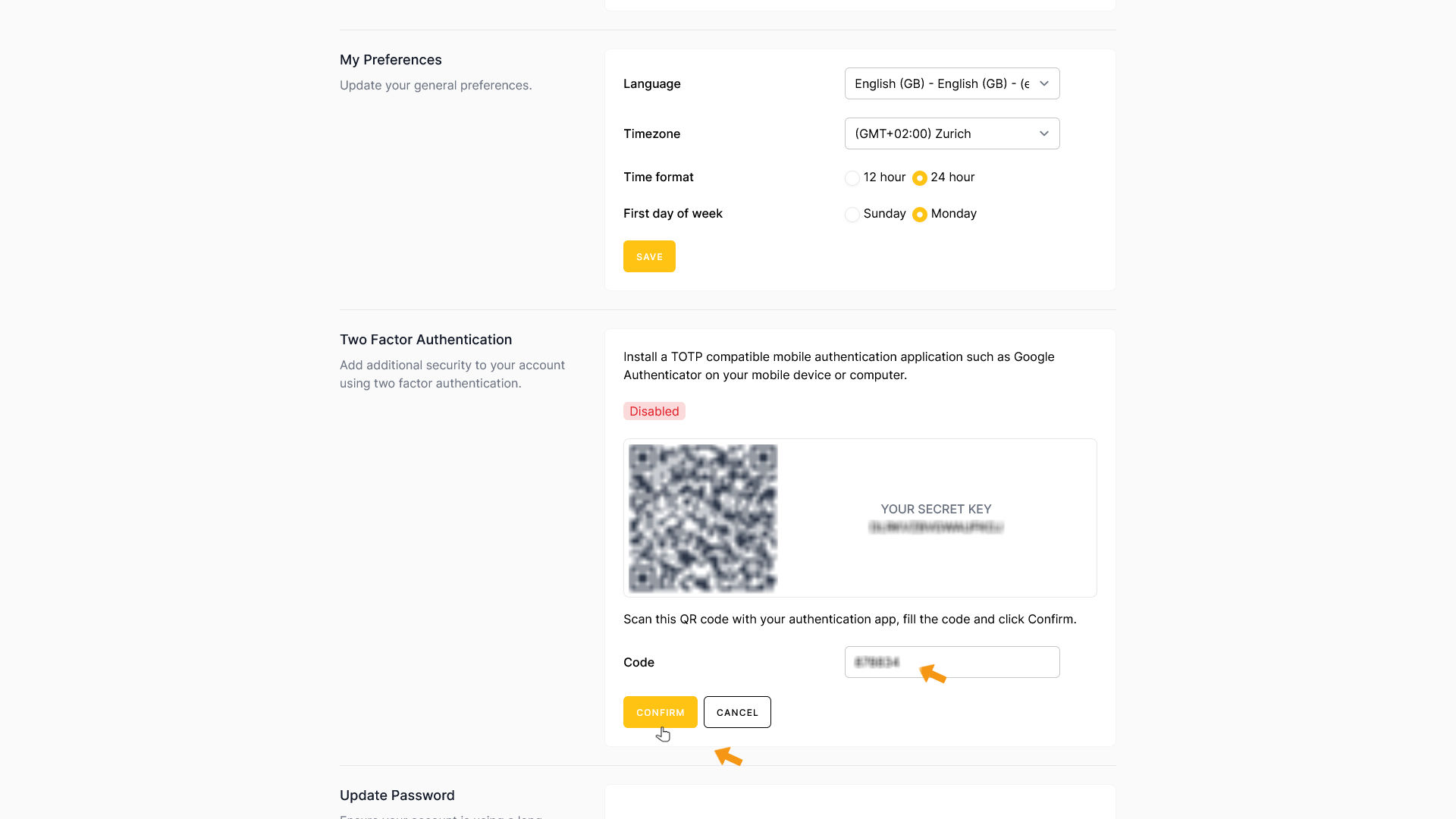This screenshot has height=819, width=1456.
Task: Click the Update Password section heading
Action: point(397,795)
